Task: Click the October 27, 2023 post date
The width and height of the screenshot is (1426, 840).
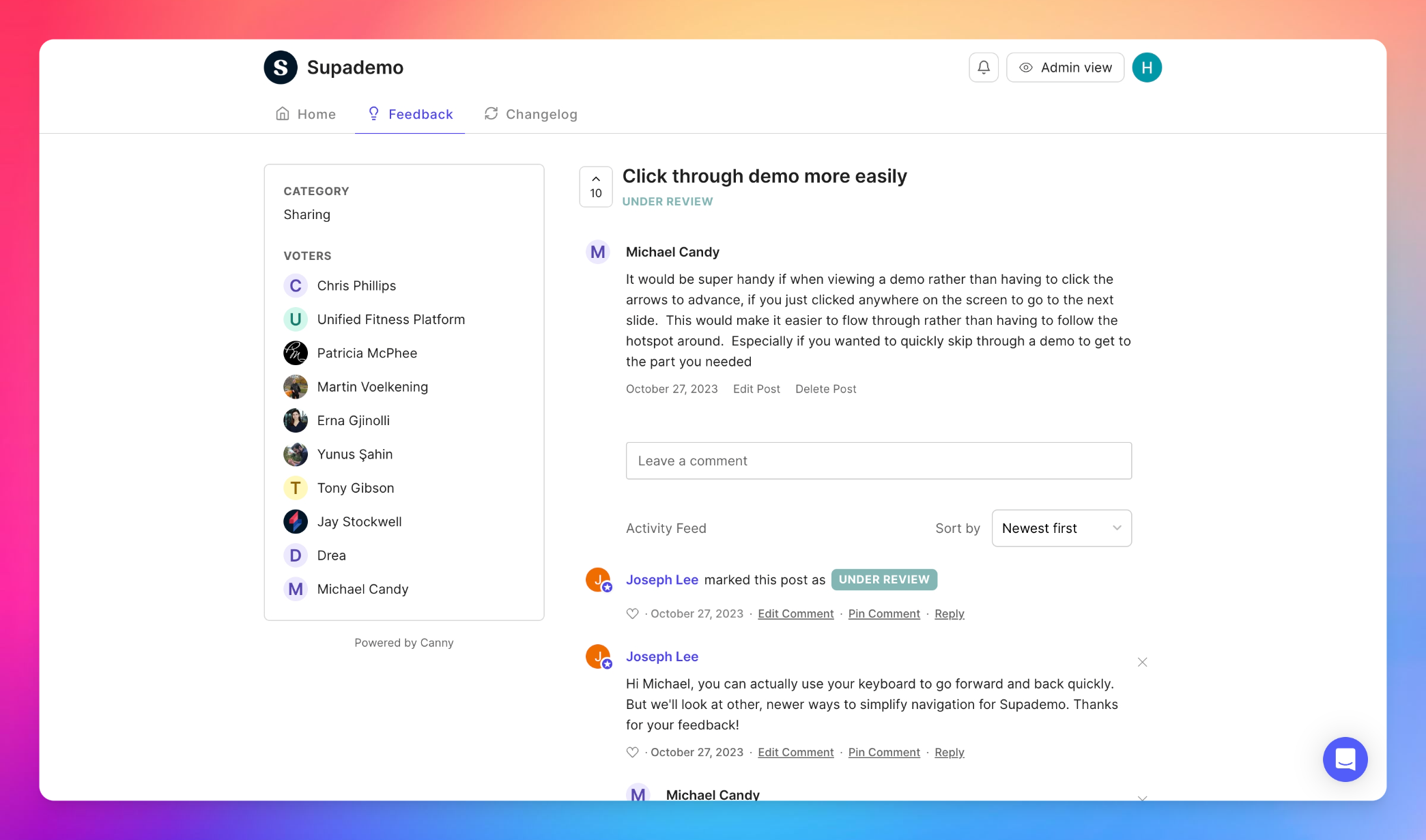Action: pyautogui.click(x=672, y=389)
